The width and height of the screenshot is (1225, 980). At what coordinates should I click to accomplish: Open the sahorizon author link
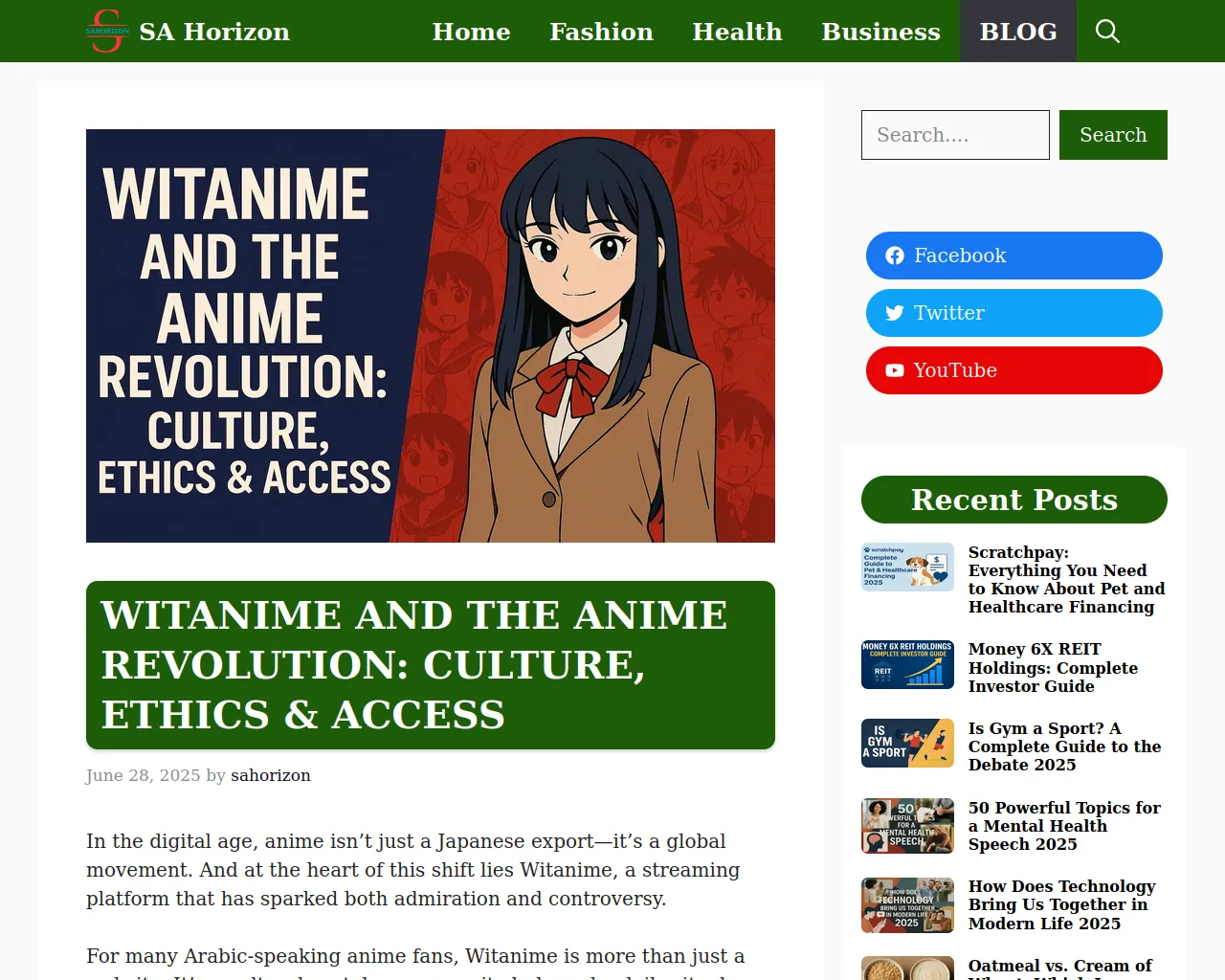coord(271,775)
